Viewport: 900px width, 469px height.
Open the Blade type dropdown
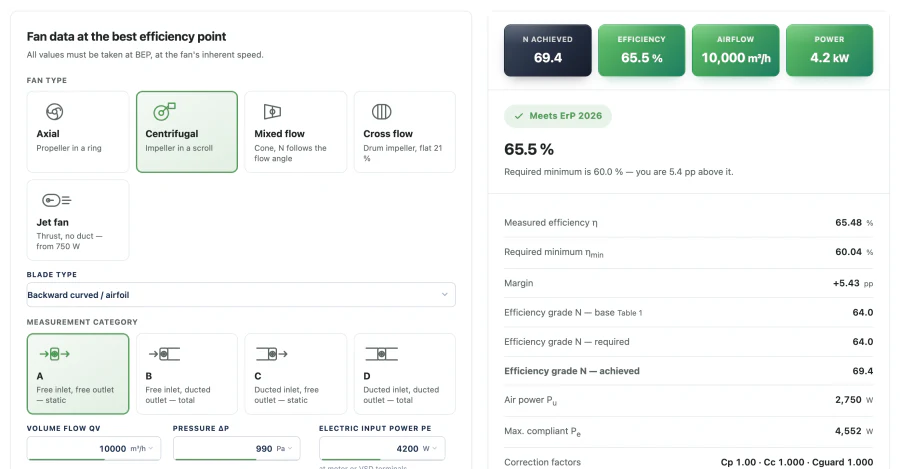(241, 294)
